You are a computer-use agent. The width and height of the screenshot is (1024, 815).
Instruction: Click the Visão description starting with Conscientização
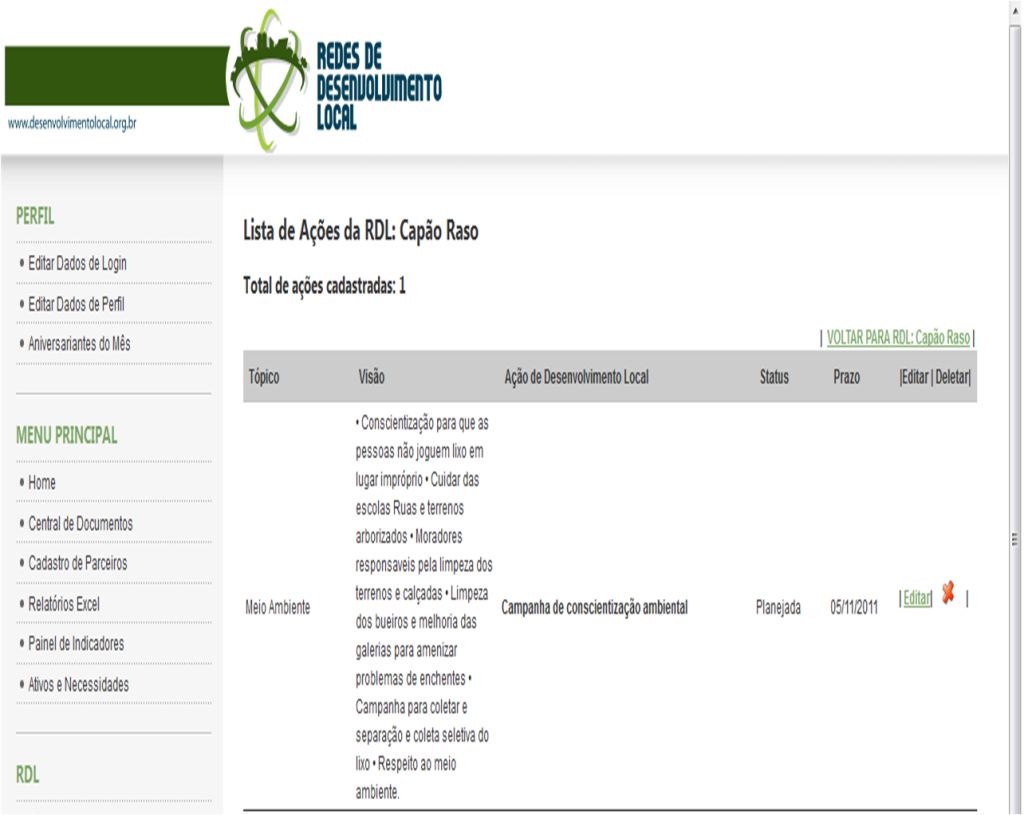pos(424,607)
